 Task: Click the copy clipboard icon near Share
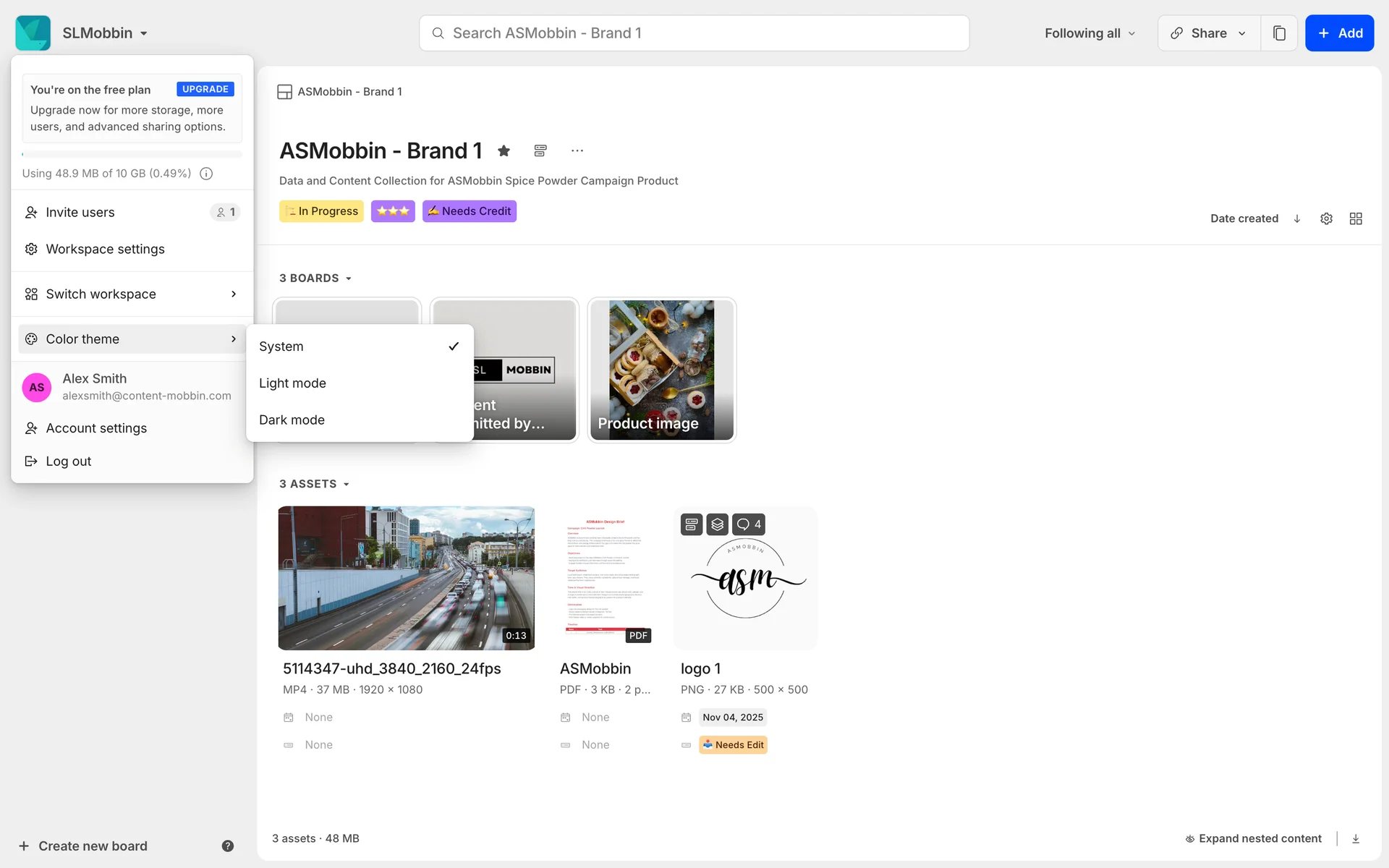(1279, 33)
